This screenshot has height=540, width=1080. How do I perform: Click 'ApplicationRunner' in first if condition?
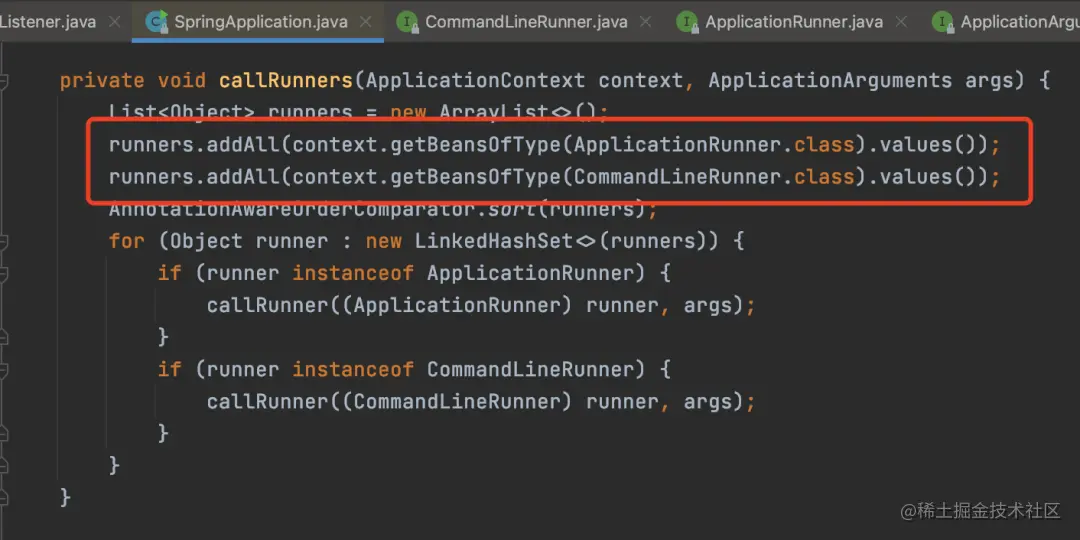(x=530, y=273)
